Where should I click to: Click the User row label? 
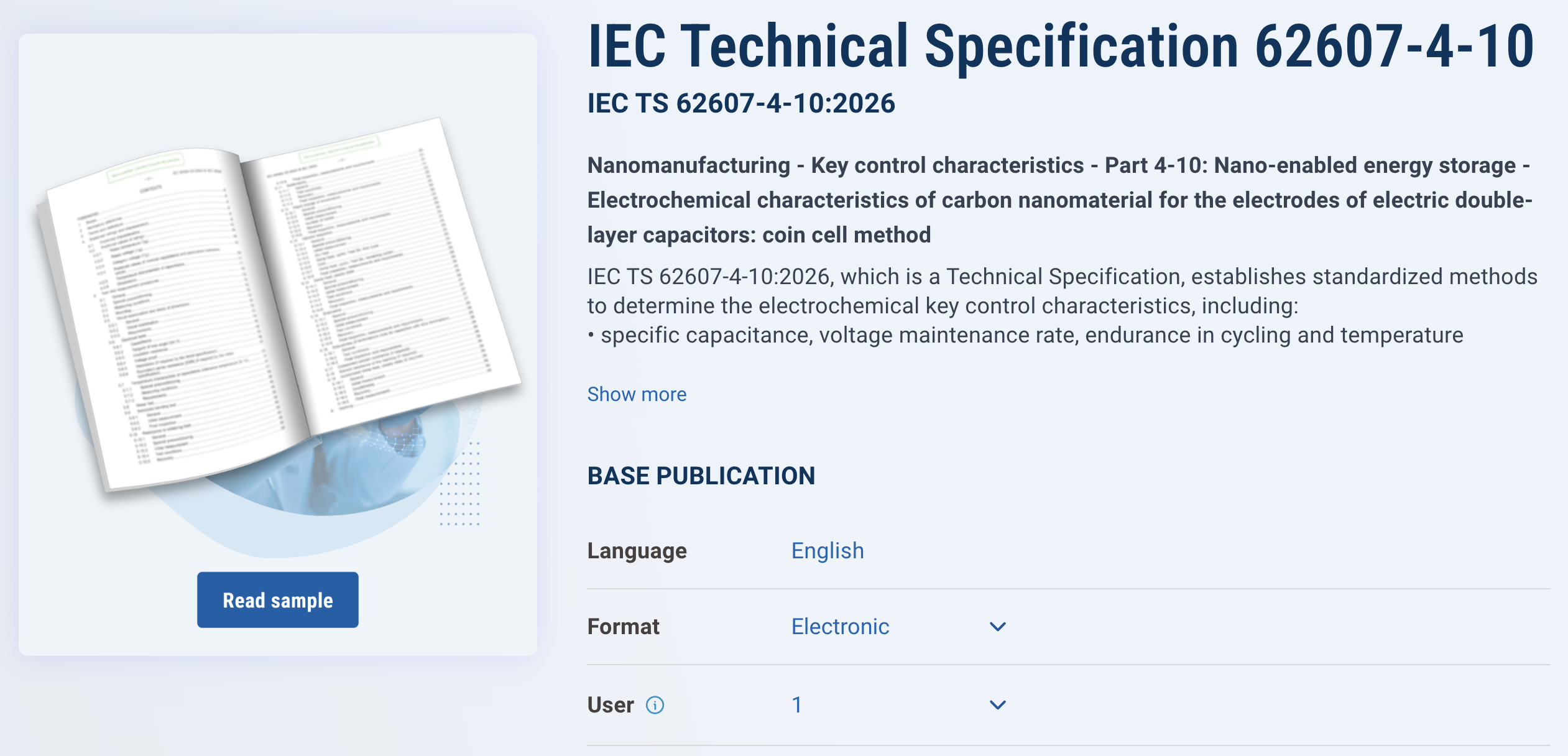(611, 705)
